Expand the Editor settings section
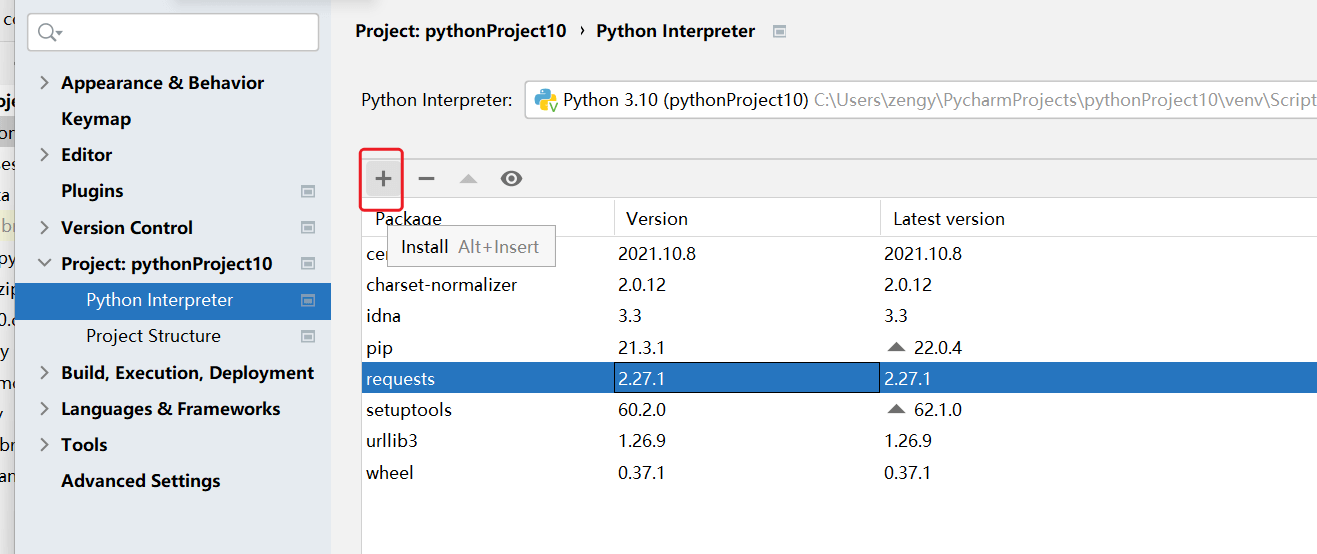Image resolution: width=1317 pixels, height=554 pixels. 44,155
